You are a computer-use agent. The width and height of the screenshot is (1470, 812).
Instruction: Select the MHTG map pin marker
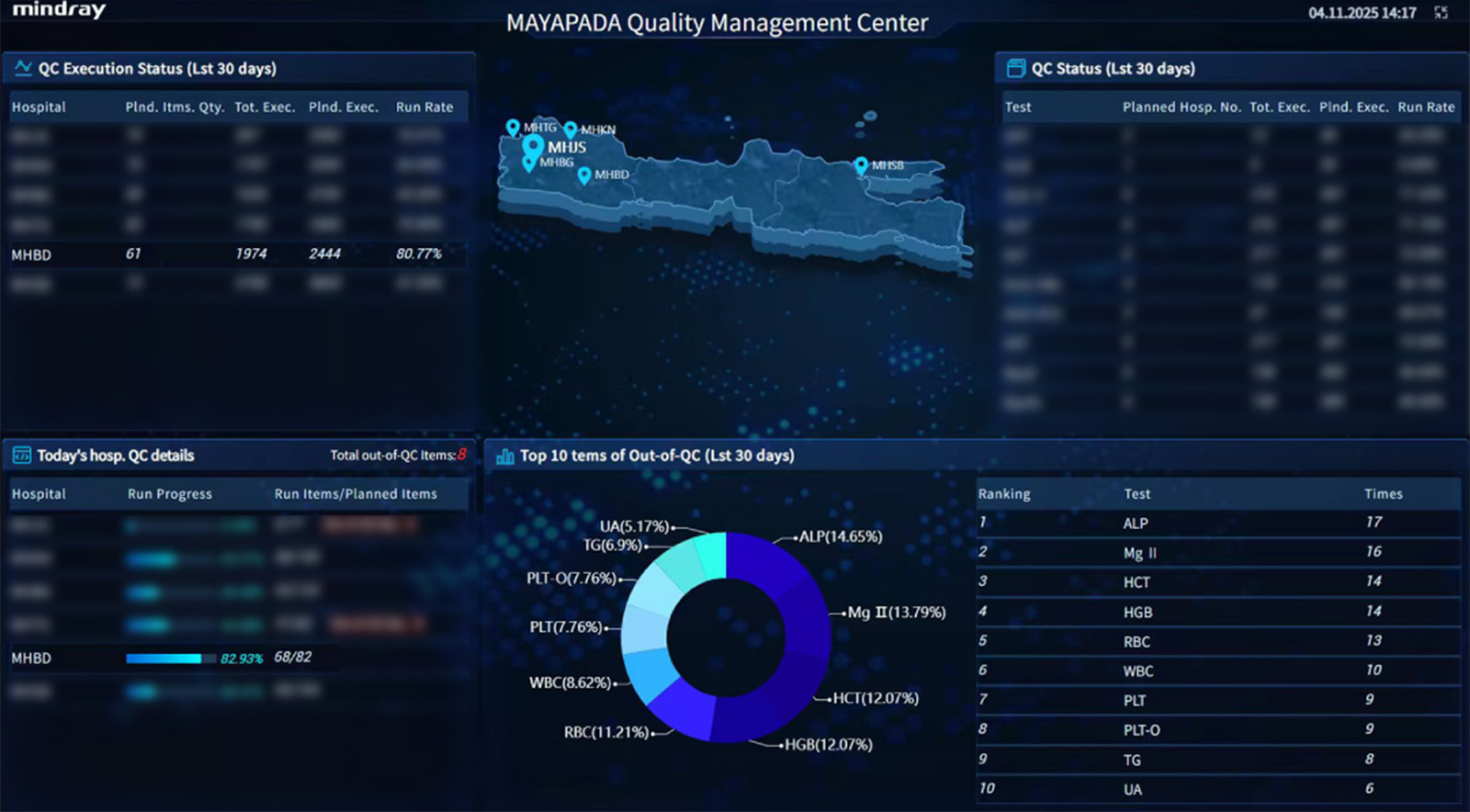point(513,127)
